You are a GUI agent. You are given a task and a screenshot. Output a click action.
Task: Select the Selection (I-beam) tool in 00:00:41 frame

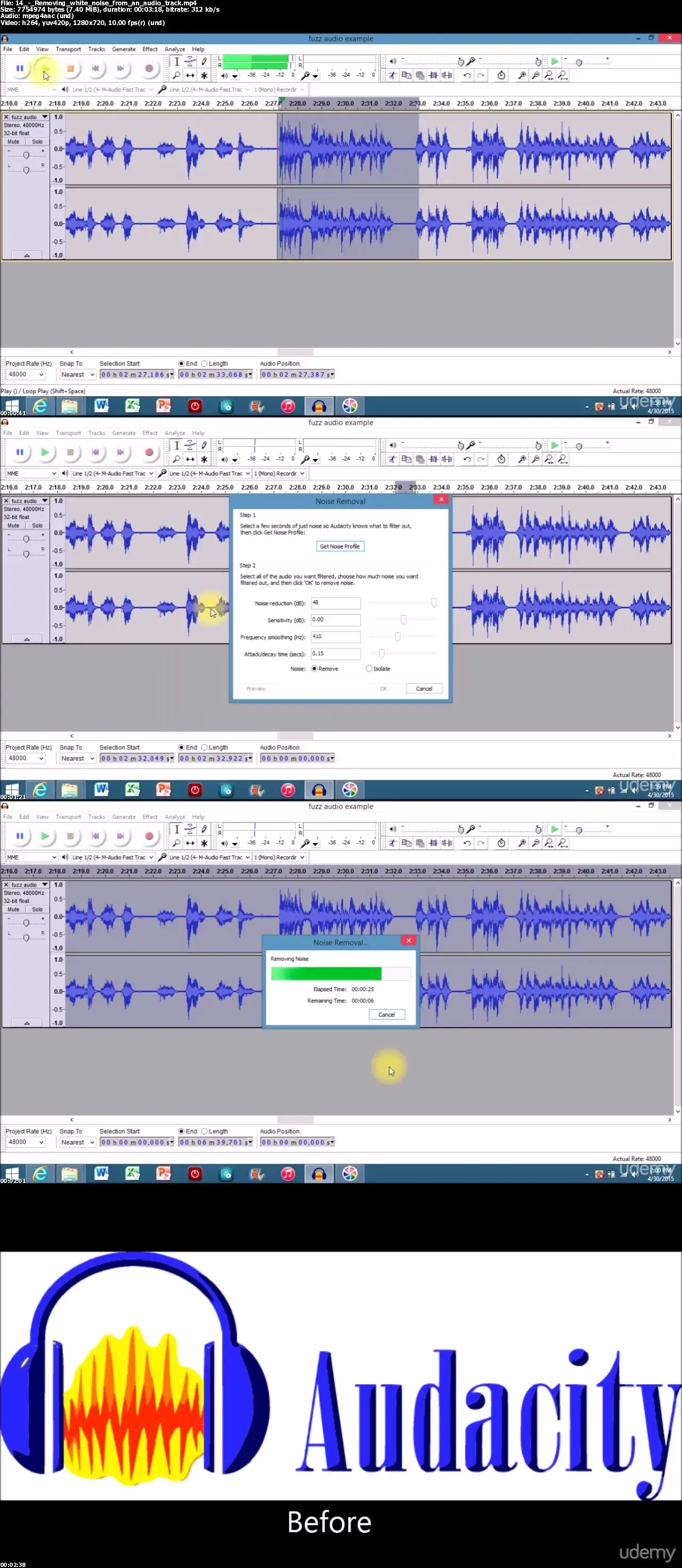tap(176, 61)
